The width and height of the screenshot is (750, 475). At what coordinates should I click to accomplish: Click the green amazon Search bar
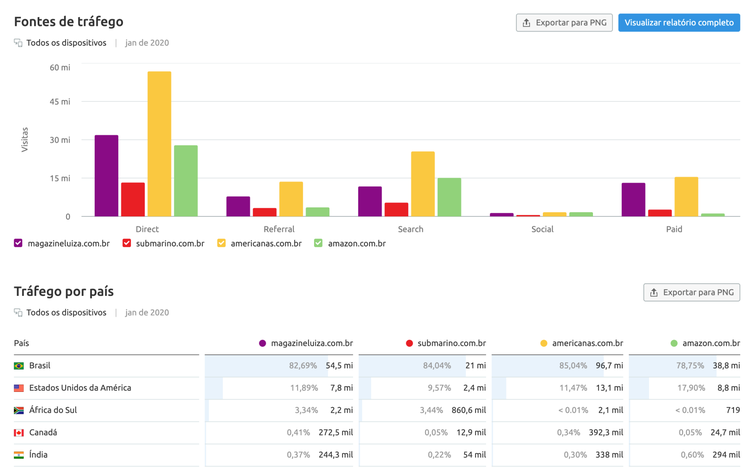click(449, 197)
